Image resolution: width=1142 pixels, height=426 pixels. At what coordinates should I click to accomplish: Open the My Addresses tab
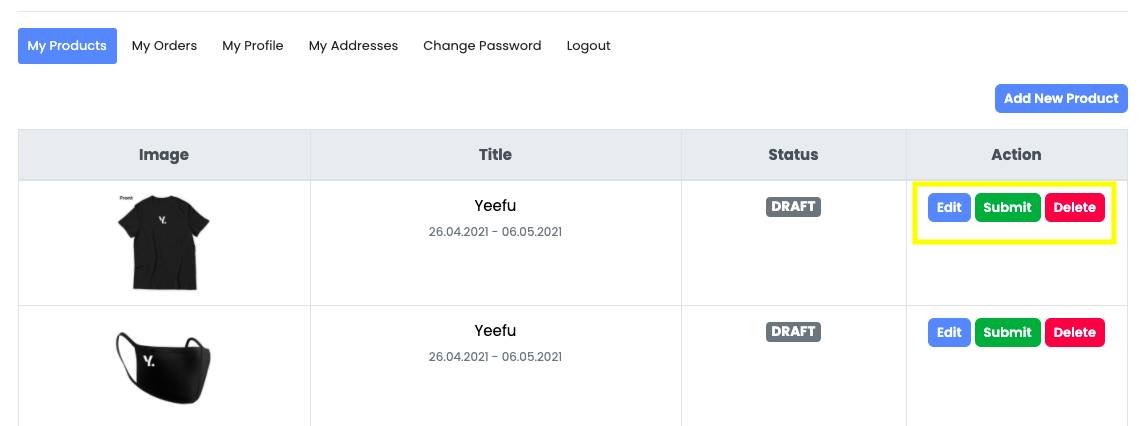pyautogui.click(x=353, y=46)
